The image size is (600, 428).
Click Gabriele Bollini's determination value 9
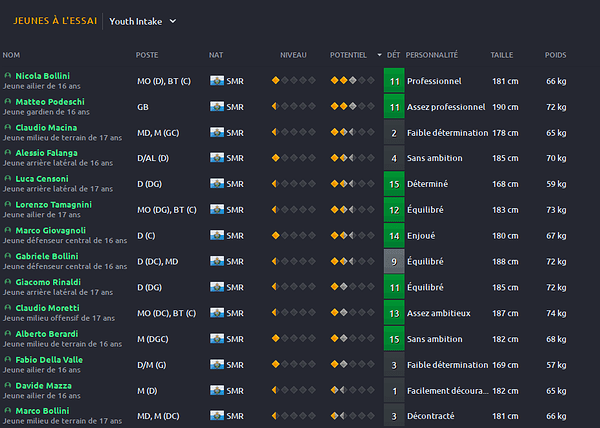point(394,262)
